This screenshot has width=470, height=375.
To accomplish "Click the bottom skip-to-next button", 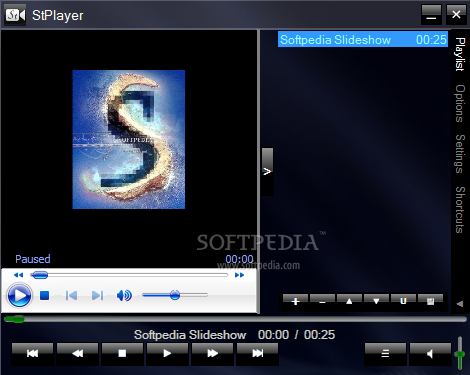I will click(257, 353).
